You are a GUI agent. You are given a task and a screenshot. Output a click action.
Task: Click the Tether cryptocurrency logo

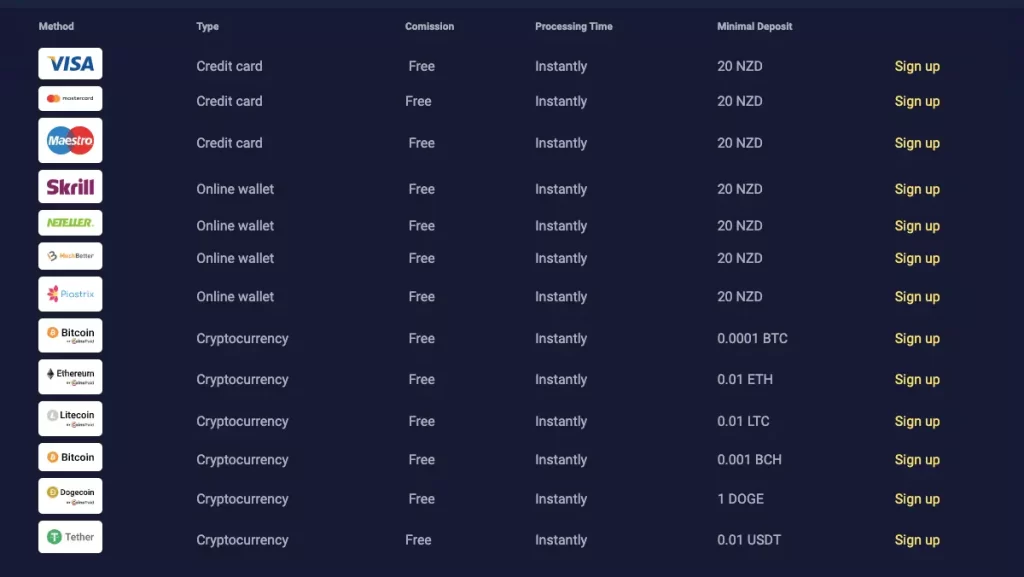tap(70, 537)
